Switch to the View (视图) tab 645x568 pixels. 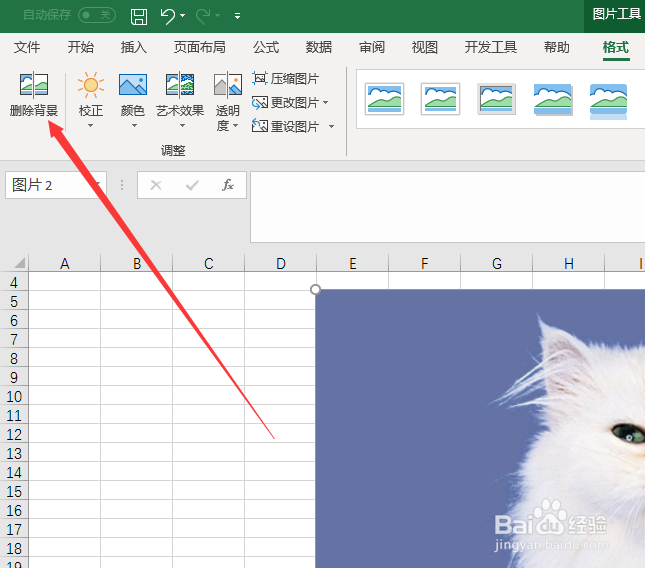(x=425, y=47)
